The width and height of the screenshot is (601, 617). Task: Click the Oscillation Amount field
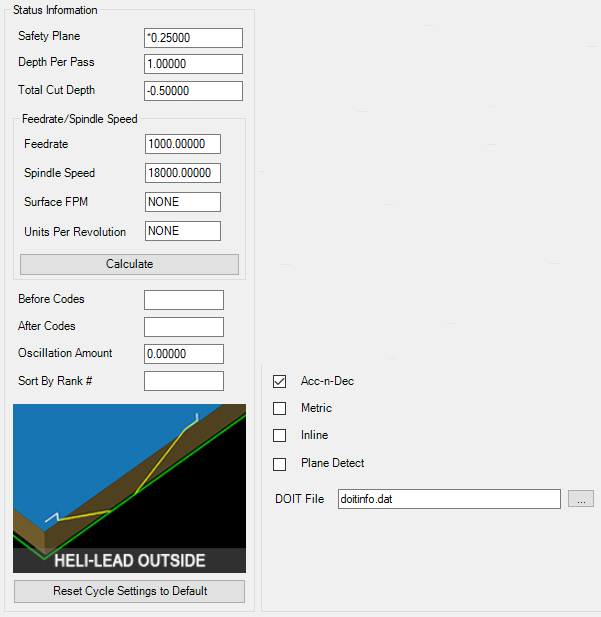184,354
